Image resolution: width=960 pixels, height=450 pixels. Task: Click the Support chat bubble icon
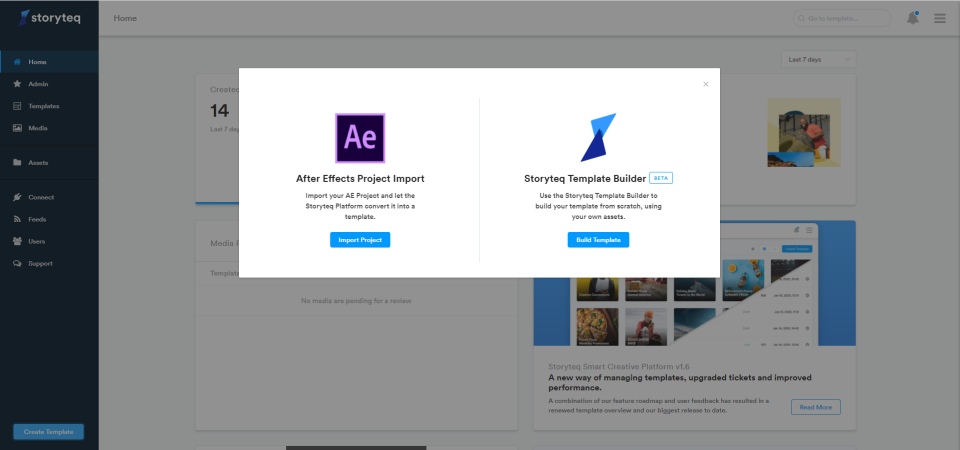coord(18,263)
